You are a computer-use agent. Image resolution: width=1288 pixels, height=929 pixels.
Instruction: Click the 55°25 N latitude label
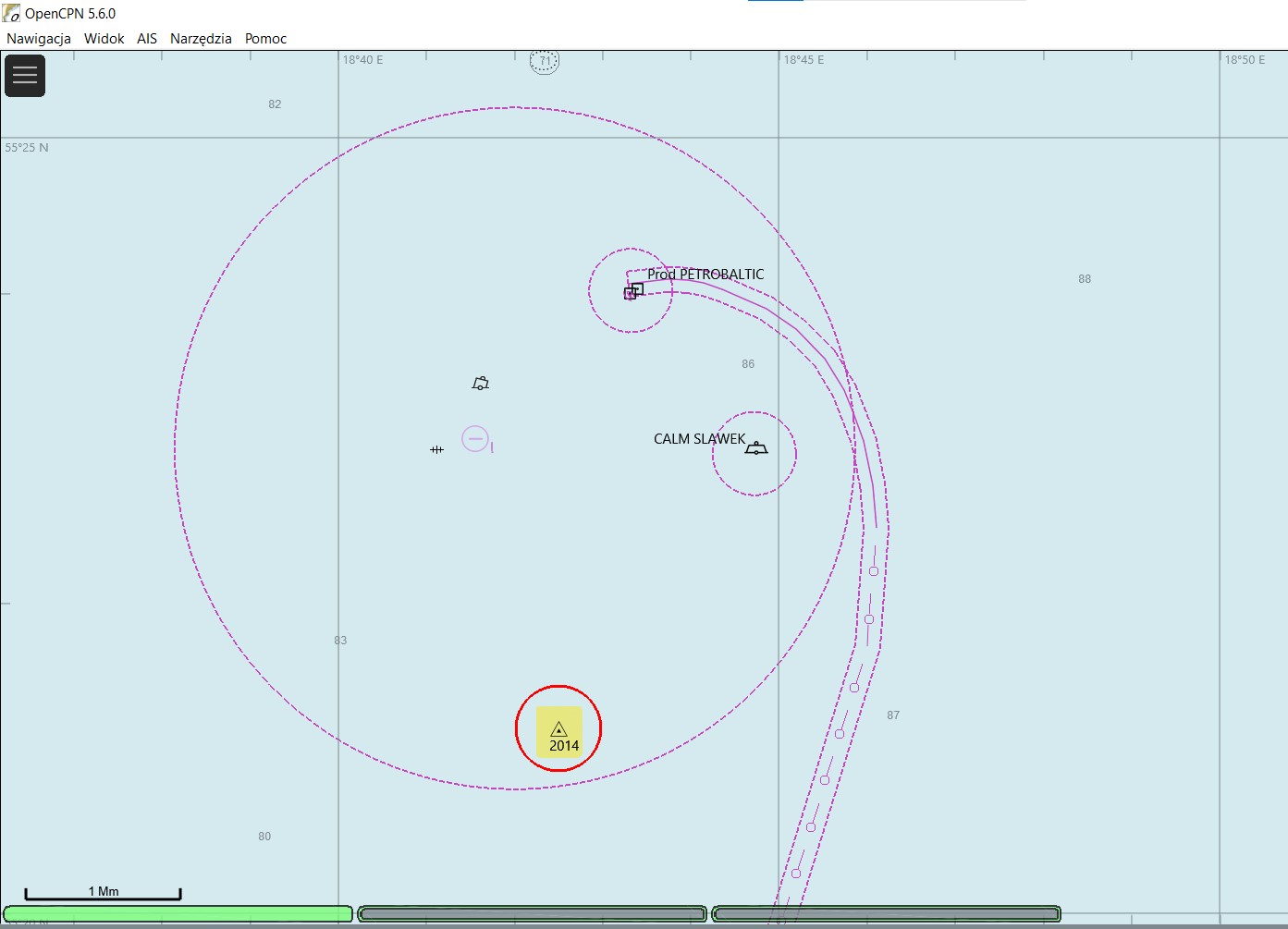[27, 148]
